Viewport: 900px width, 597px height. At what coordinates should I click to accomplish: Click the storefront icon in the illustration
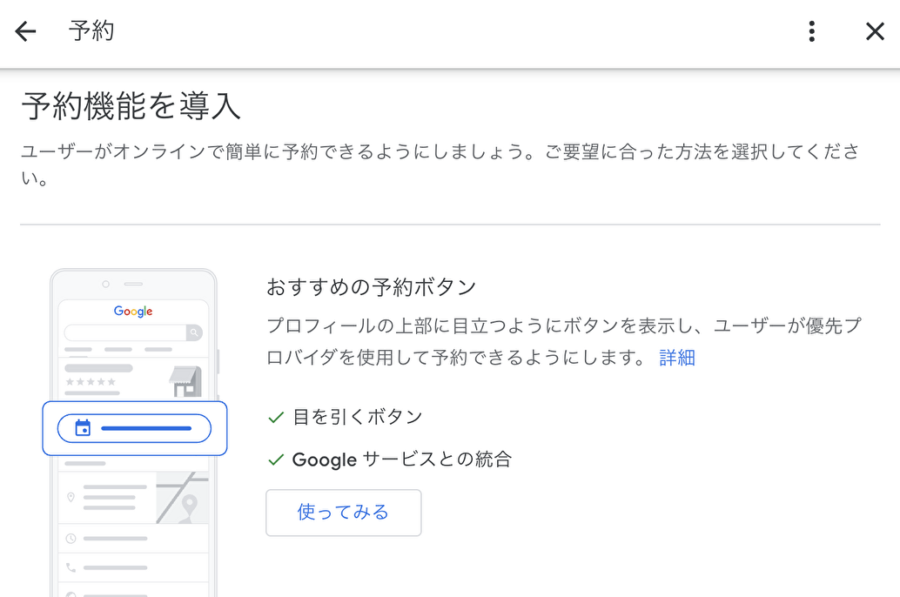point(186,381)
